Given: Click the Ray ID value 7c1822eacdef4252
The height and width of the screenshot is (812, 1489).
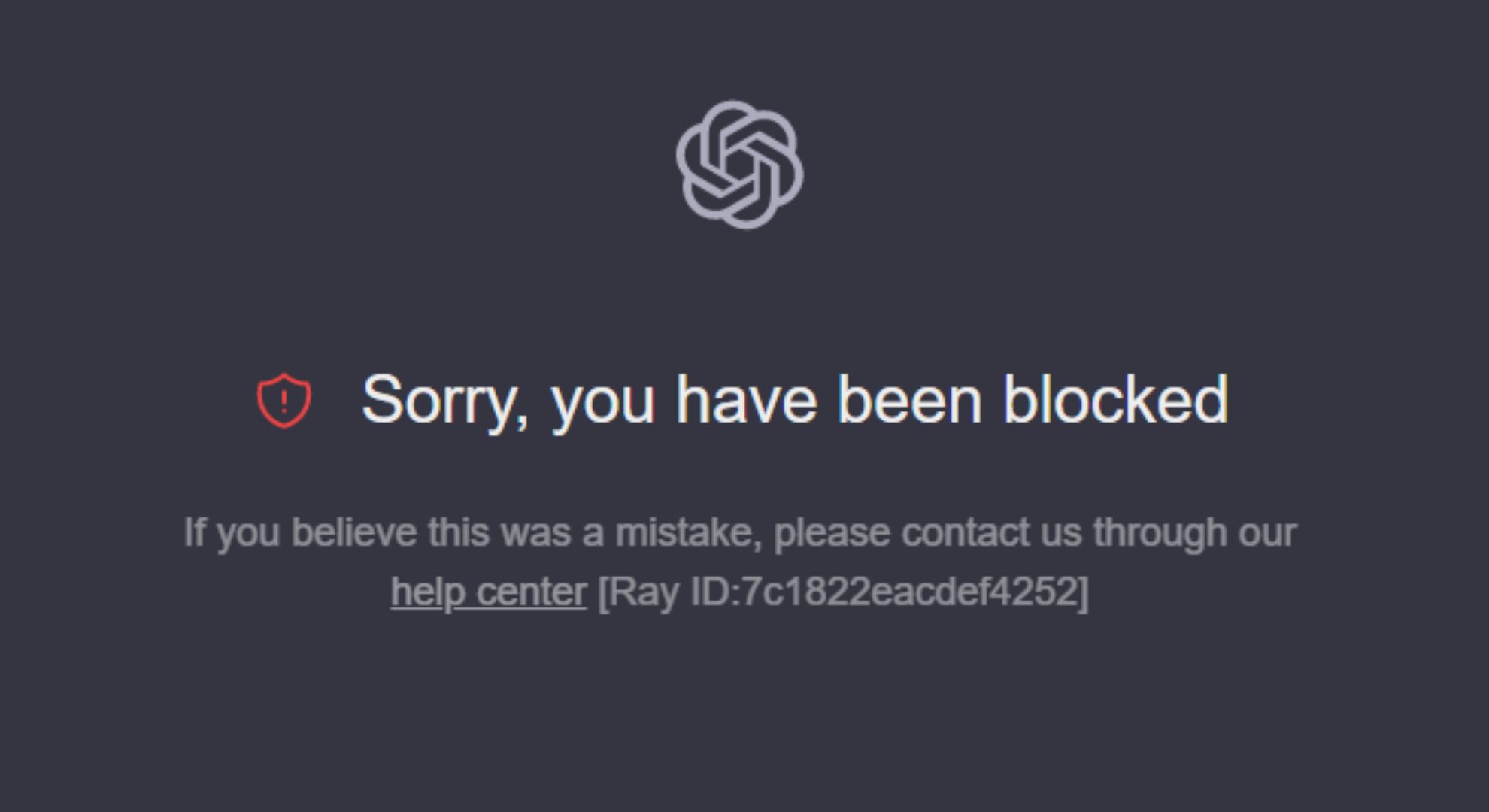Looking at the screenshot, I should (x=911, y=591).
